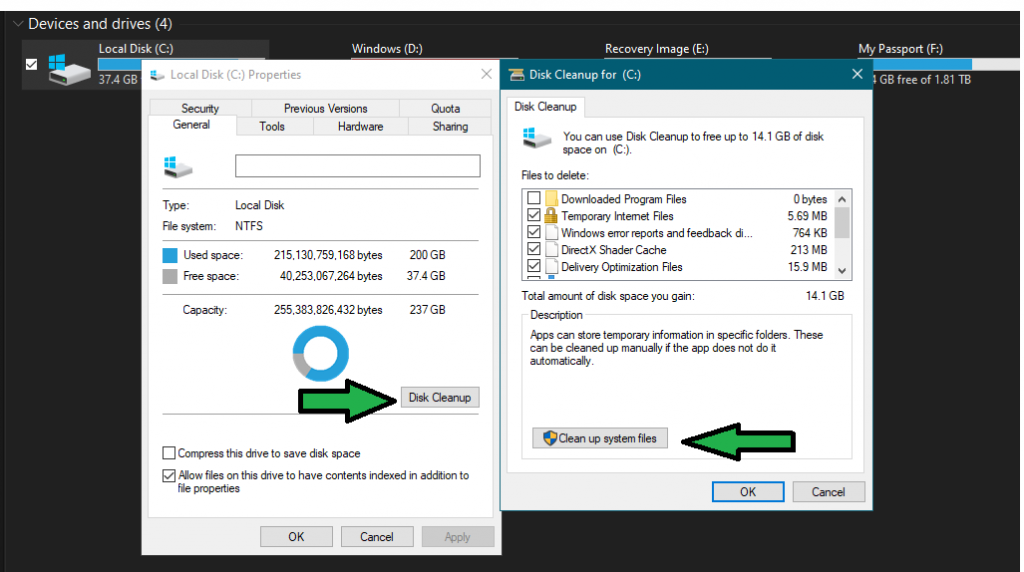The height and width of the screenshot is (572, 1024).
Task: Click the Properties window title bar drive icon
Action: click(157, 75)
